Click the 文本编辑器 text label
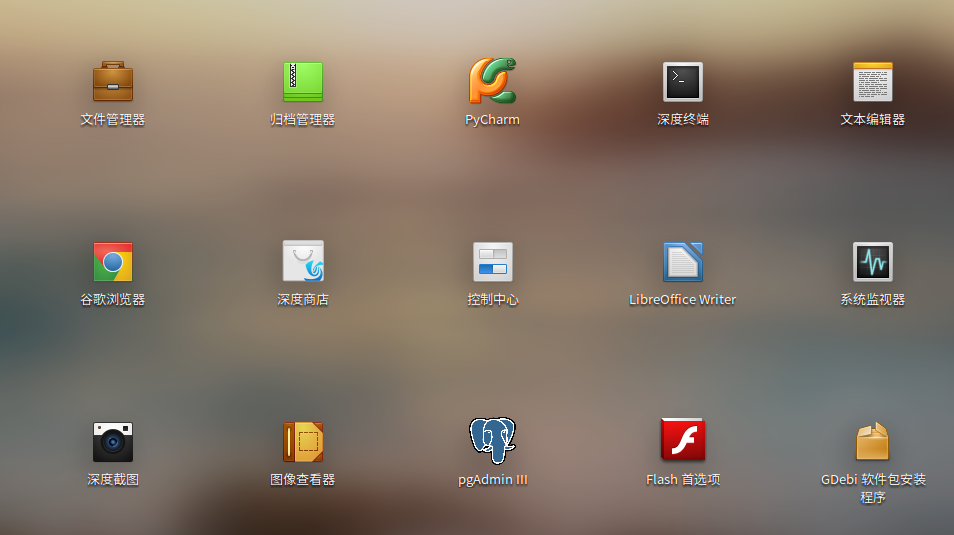954x535 pixels. (x=872, y=119)
